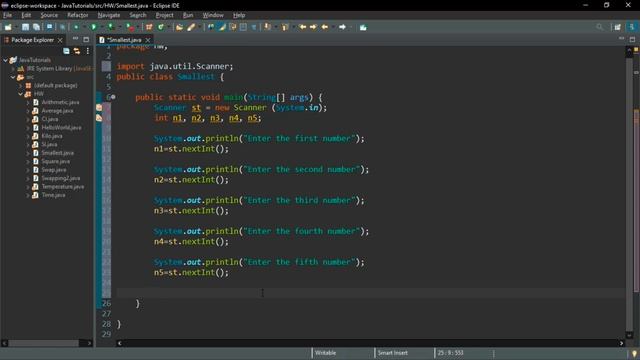Toggle Block Selection mode
Screen dimensions: 640x360
pos(243,27)
